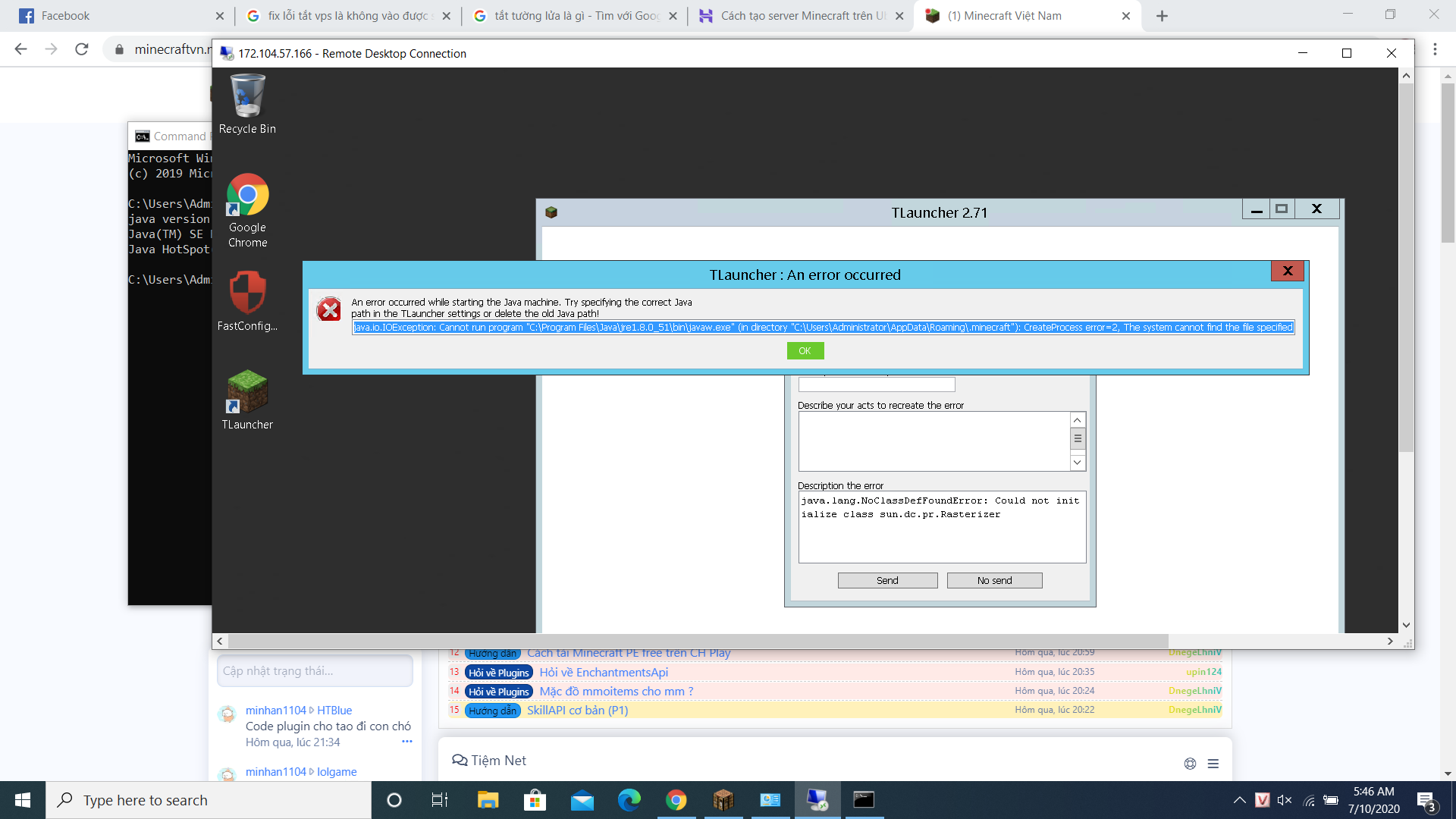Toggle the muted speaker volume tray icon
Screen dimensions: 1456x819
[x=1284, y=800]
